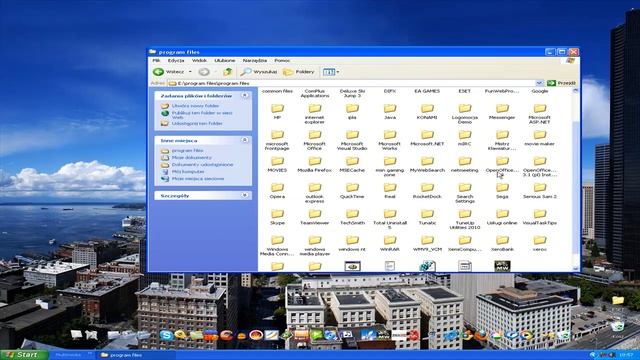Select the KONAMI folder icon
The height and width of the screenshot is (360, 640).
pyautogui.click(x=427, y=108)
